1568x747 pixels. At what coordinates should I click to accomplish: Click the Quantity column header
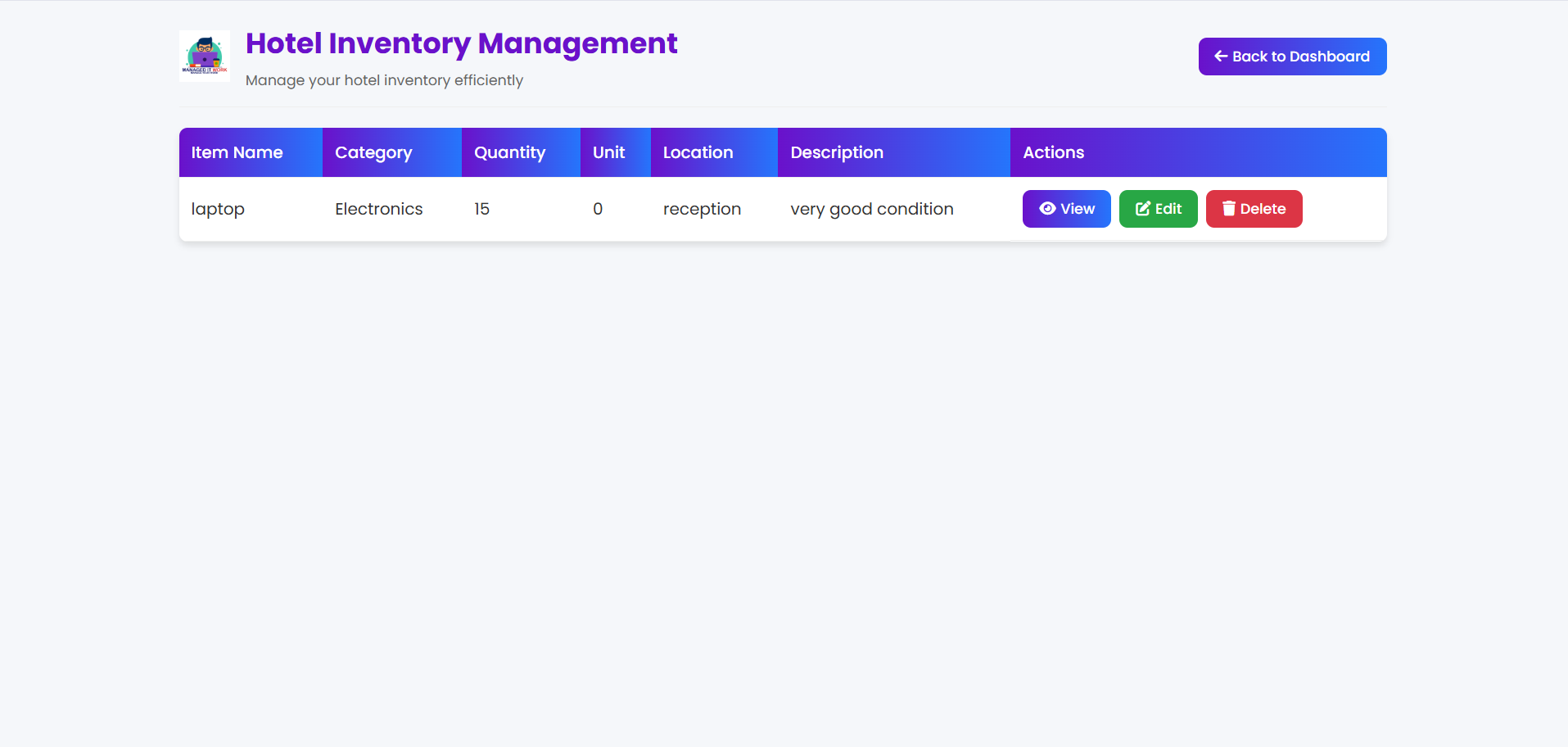pyautogui.click(x=509, y=152)
